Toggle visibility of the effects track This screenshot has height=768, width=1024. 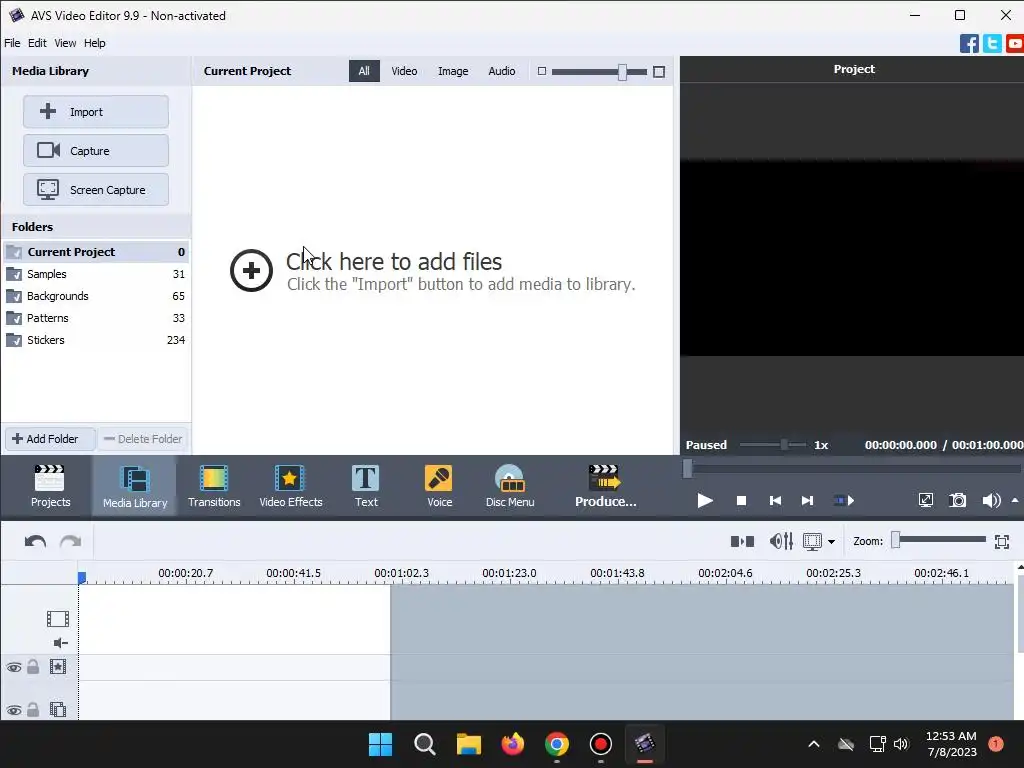pos(14,667)
